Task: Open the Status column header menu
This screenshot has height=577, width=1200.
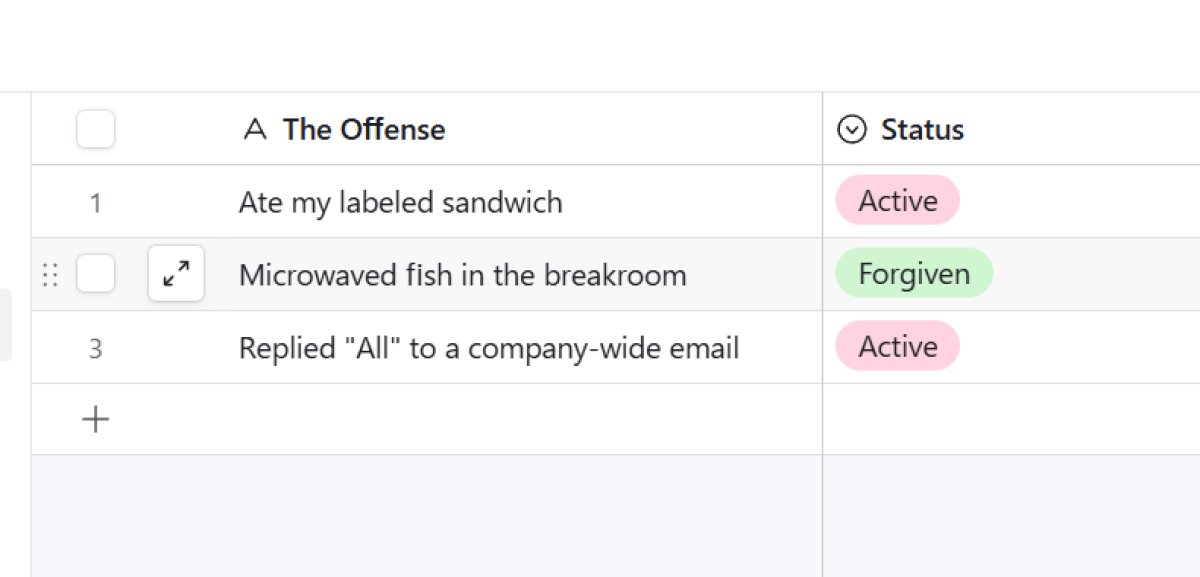Action: tap(922, 130)
